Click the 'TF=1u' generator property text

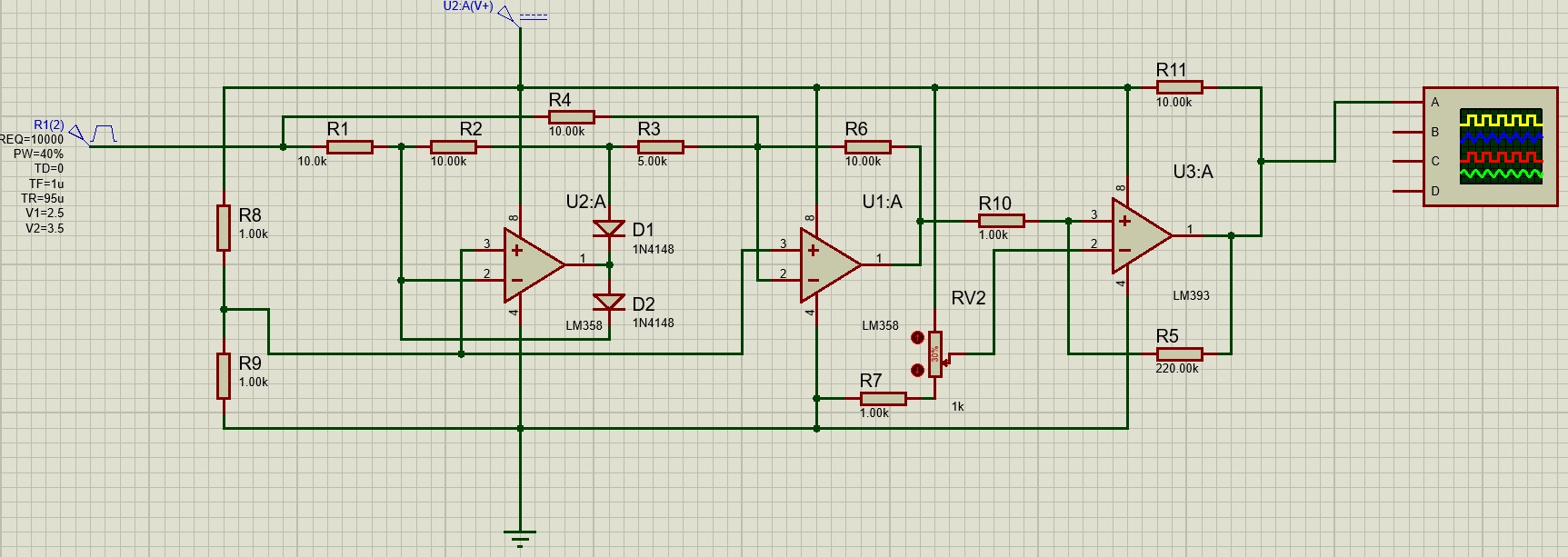46,184
